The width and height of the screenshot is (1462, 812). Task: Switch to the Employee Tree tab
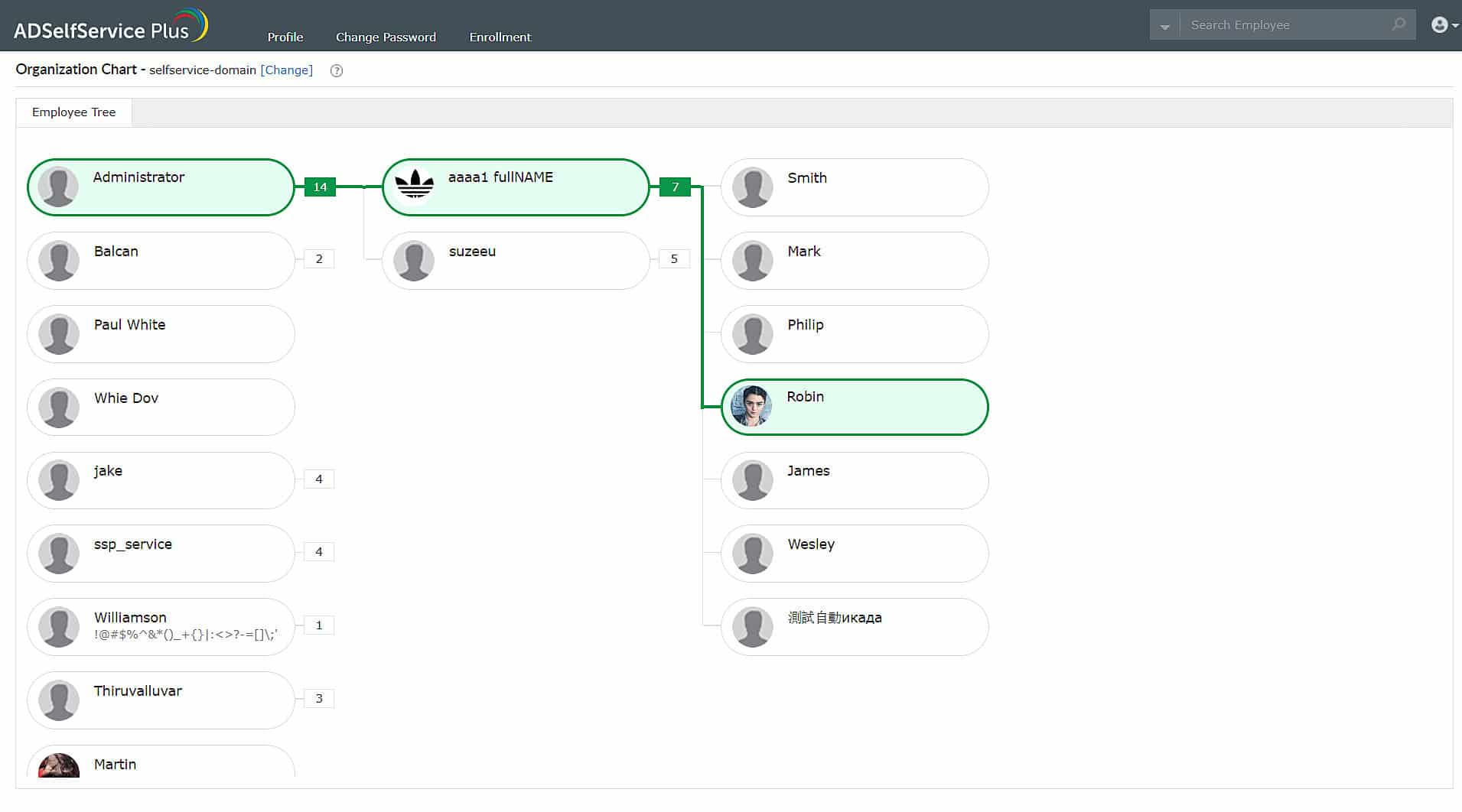tap(73, 112)
